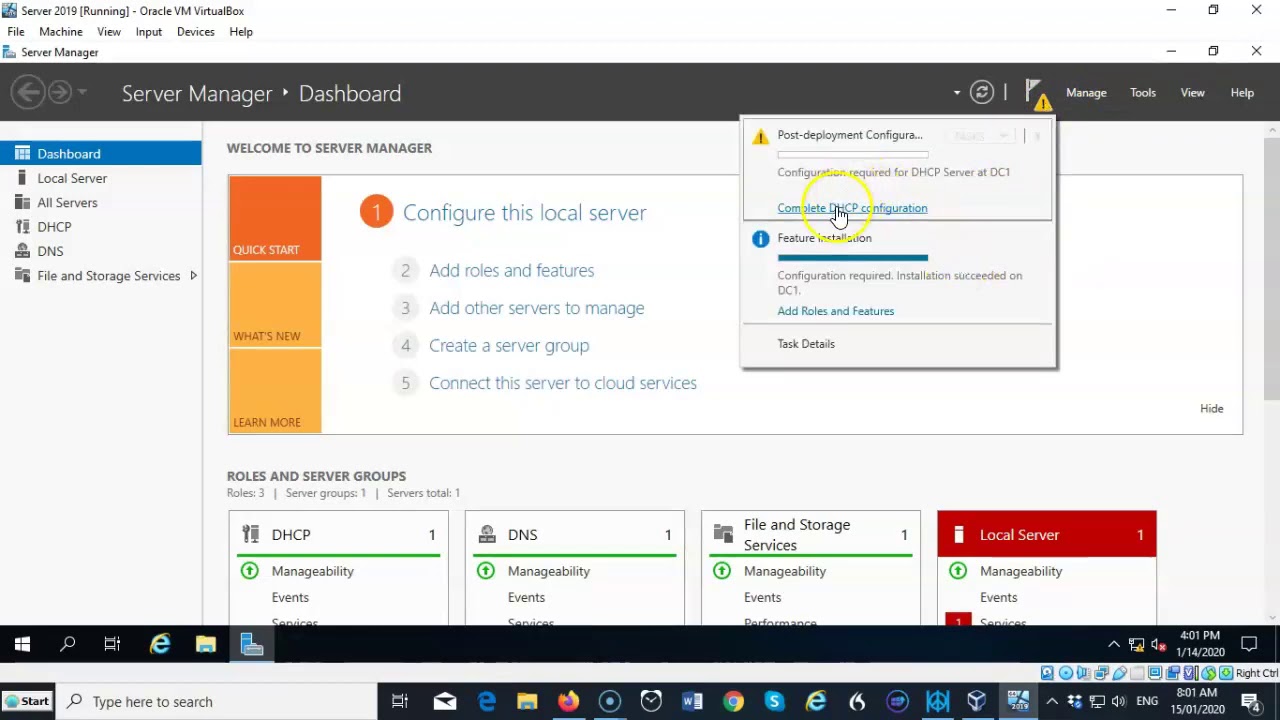
Task: Click the Feature installation progress bar
Action: click(x=852, y=257)
